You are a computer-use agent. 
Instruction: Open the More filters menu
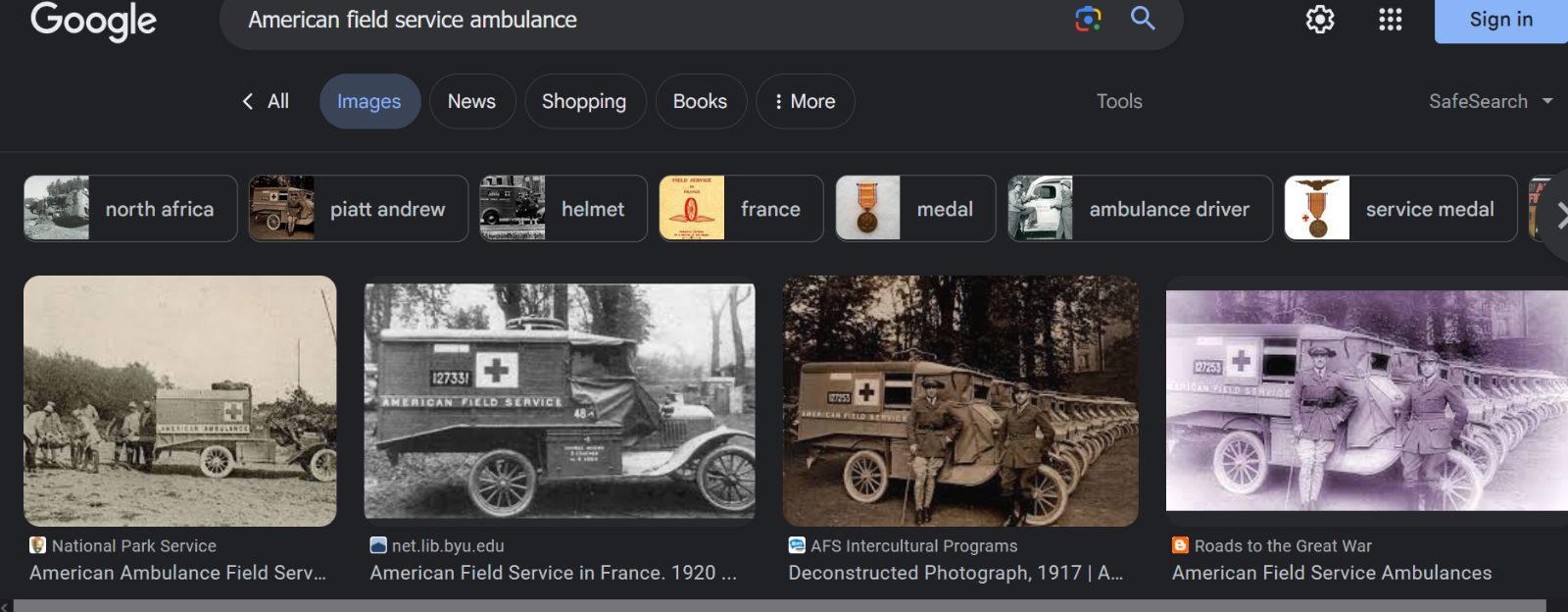[x=805, y=101]
